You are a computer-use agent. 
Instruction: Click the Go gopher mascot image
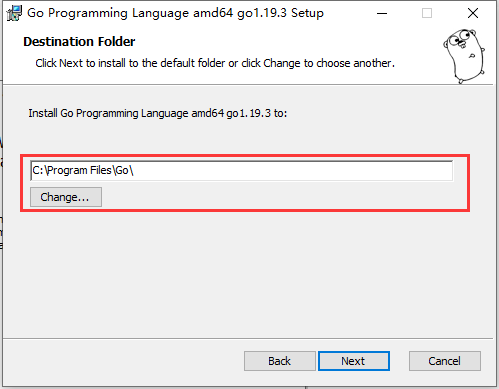tap(464, 55)
